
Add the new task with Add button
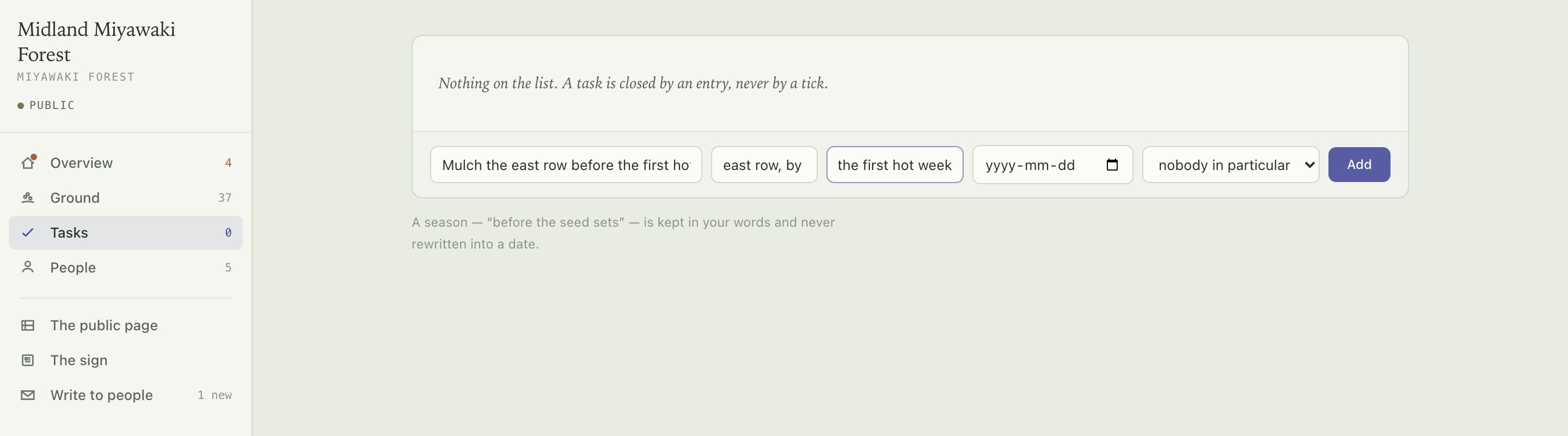tap(1358, 165)
